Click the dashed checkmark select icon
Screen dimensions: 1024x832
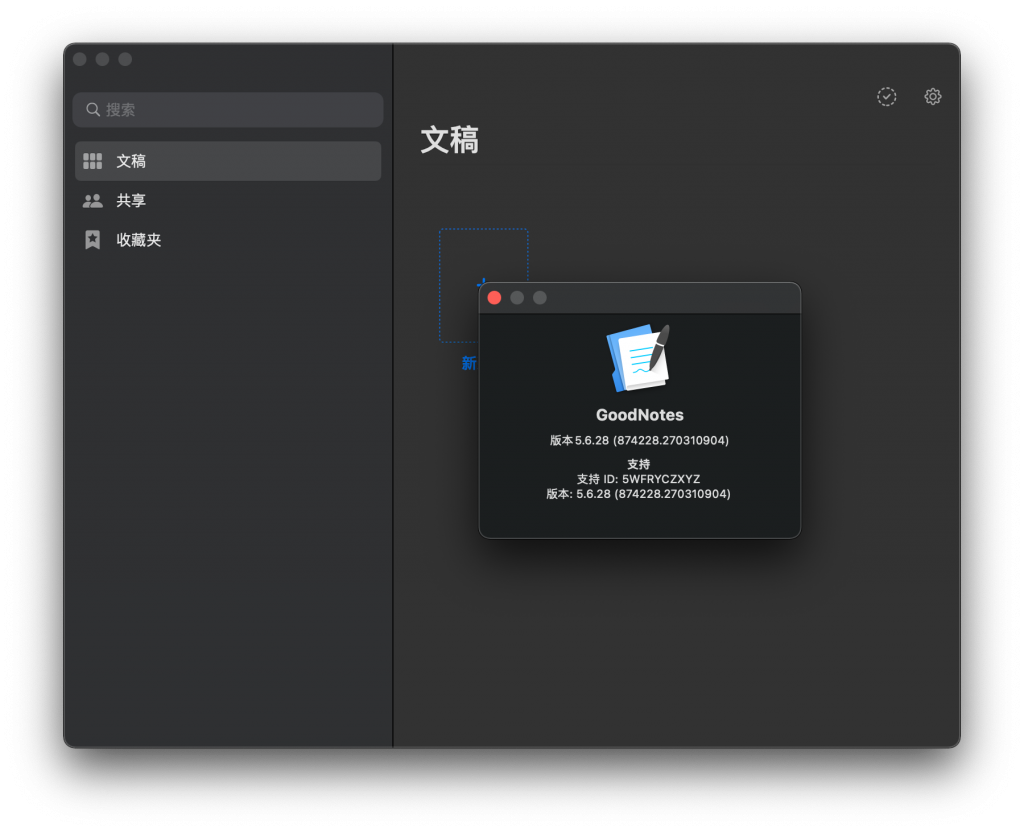tap(886, 97)
